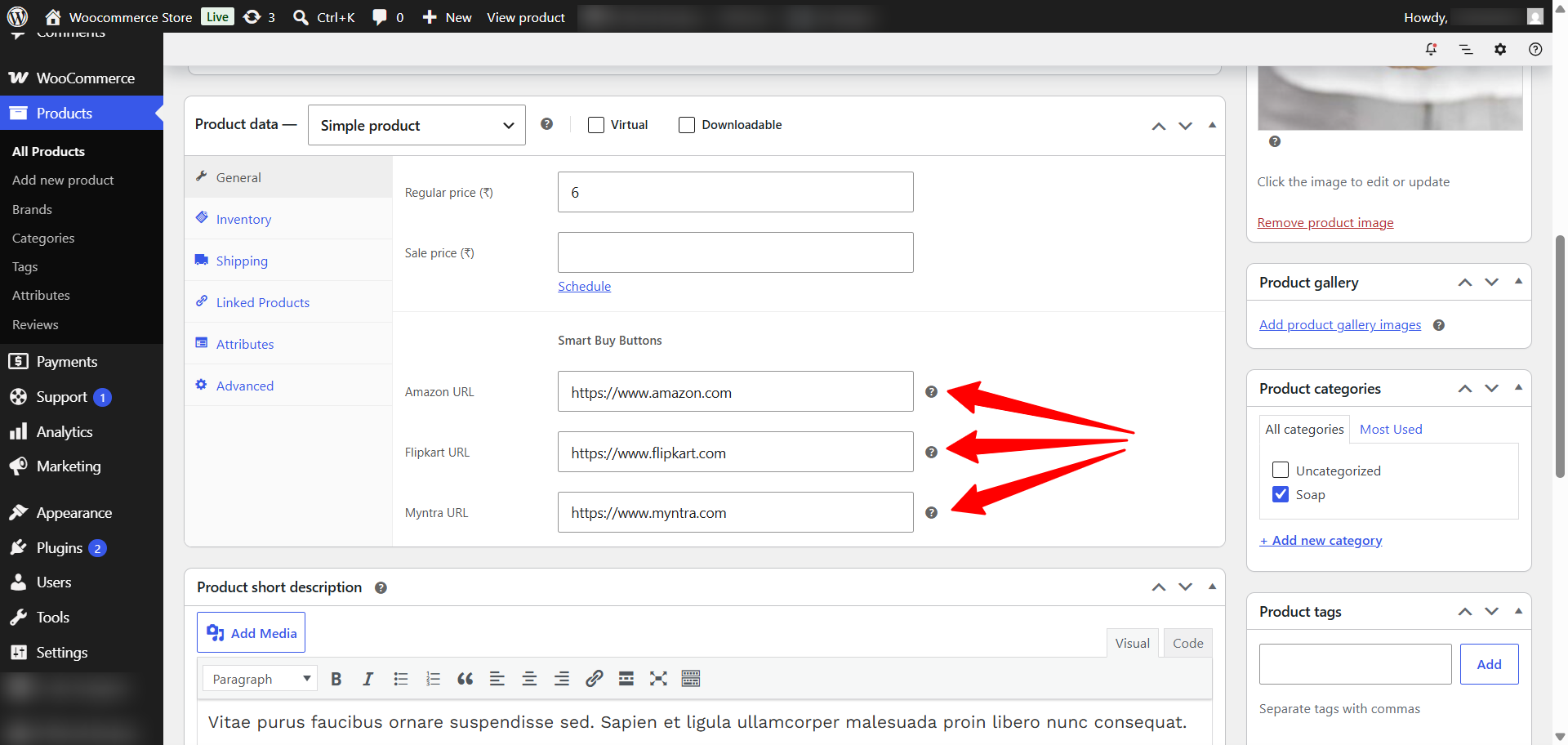The height and width of the screenshot is (745, 1568).
Task: Click help icon next to product type
Action: click(547, 124)
